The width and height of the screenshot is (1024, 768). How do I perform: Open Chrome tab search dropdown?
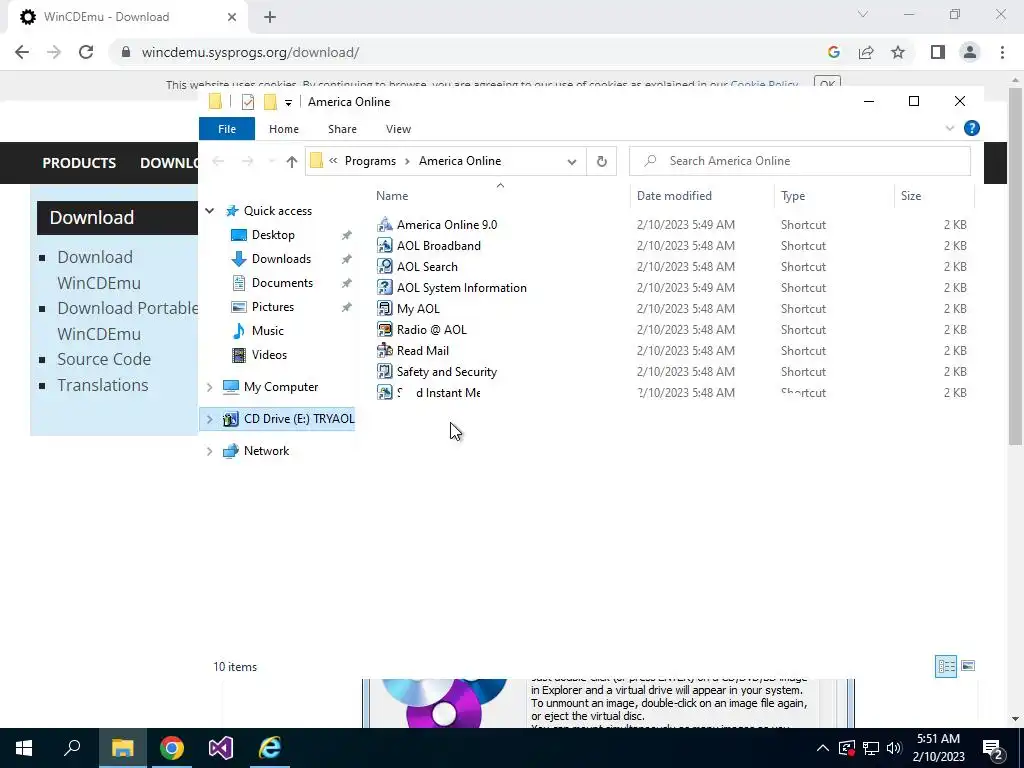[863, 14]
